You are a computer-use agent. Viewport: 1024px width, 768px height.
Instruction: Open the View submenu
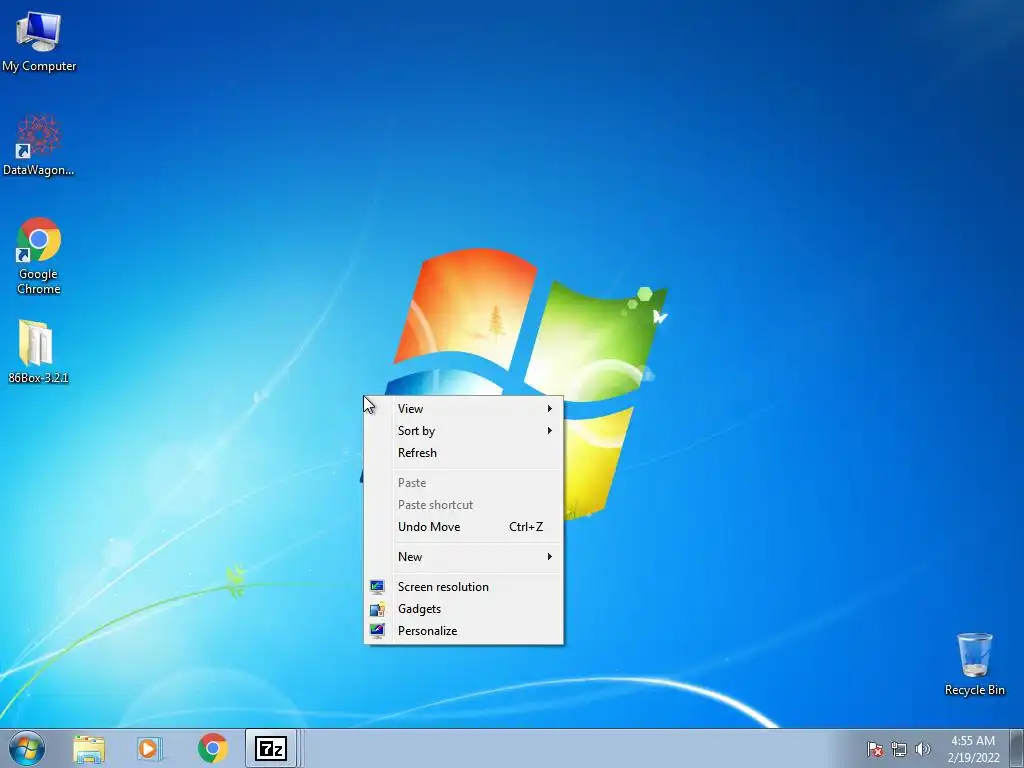(x=463, y=409)
